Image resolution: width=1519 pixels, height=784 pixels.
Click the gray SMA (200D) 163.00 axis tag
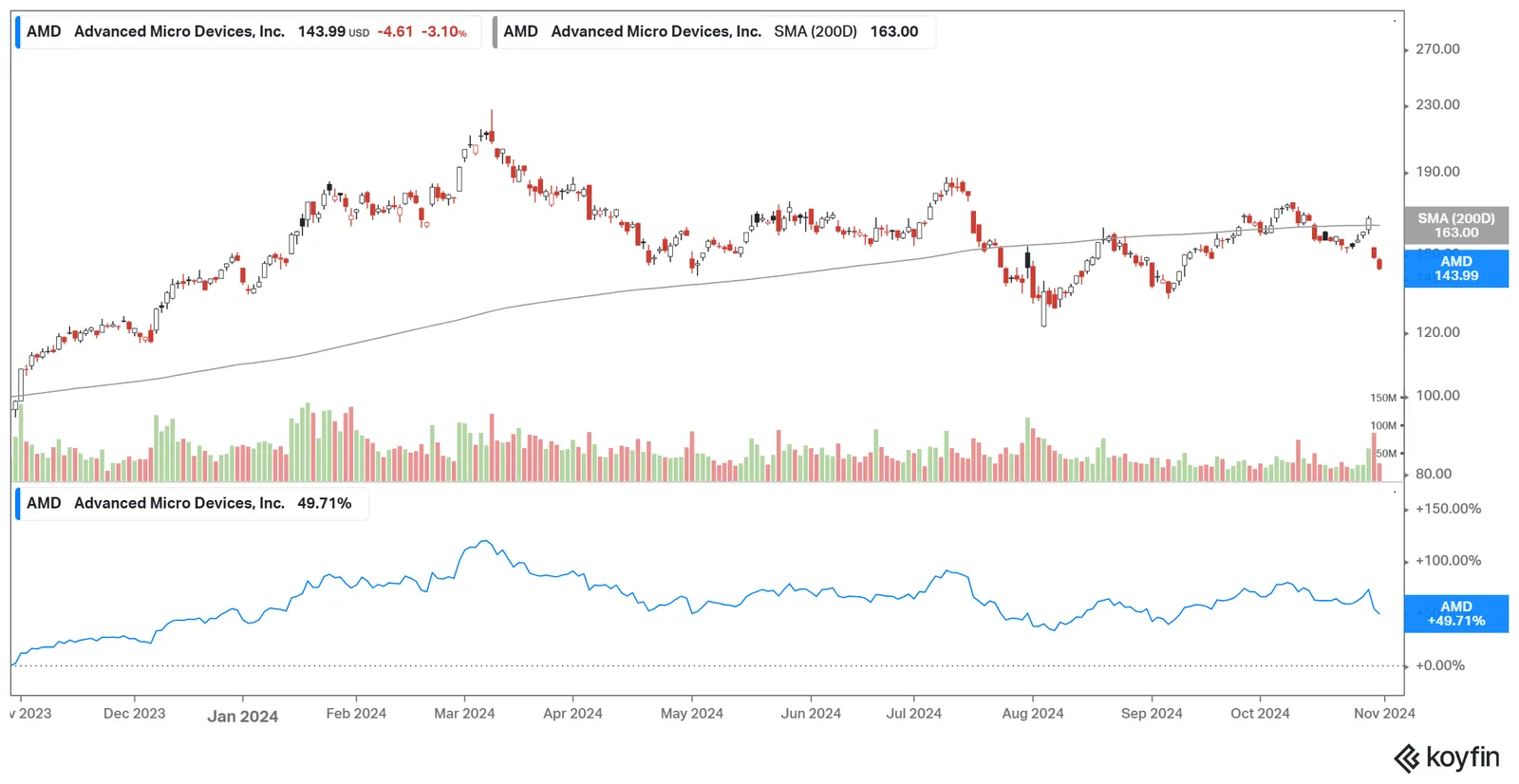(x=1456, y=226)
